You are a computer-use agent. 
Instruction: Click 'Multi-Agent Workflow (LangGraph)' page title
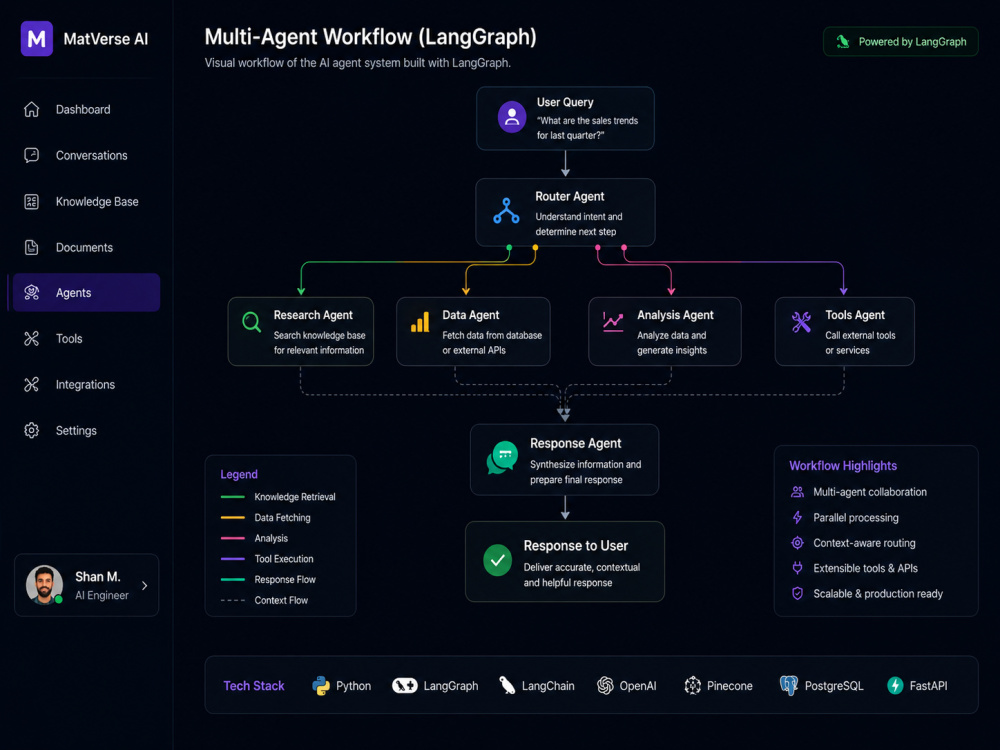[371, 37]
